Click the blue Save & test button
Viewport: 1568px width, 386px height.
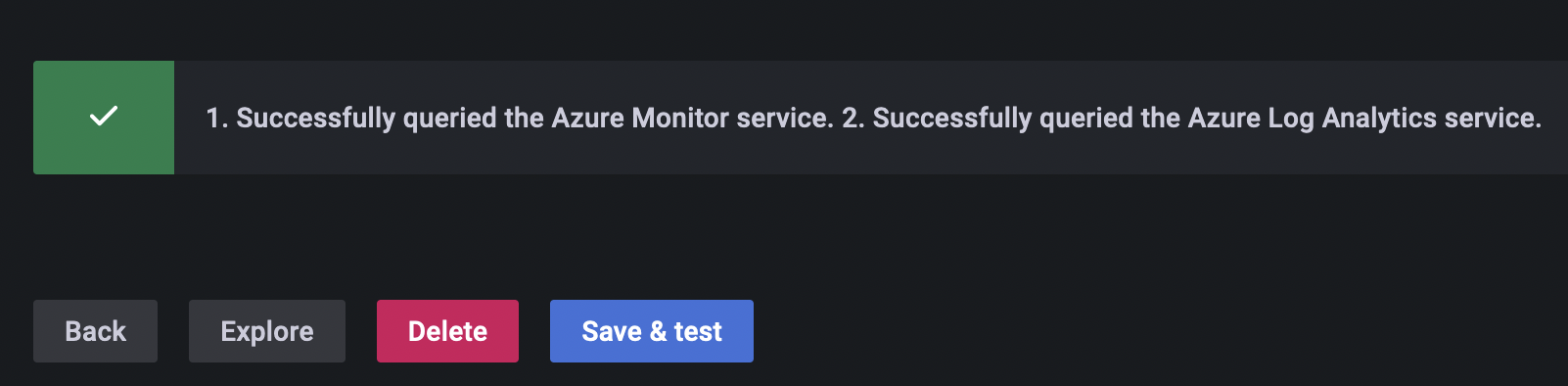(x=652, y=331)
